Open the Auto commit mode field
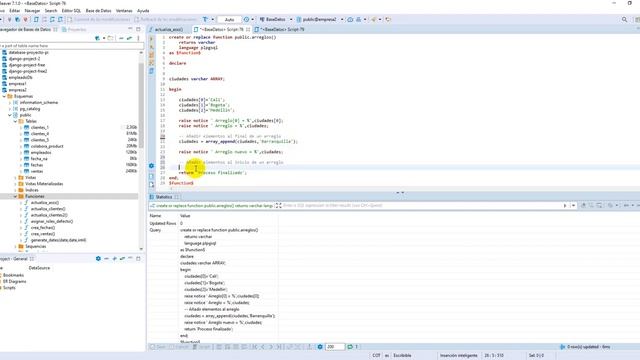The image size is (640, 360). pyautogui.click(x=229, y=19)
